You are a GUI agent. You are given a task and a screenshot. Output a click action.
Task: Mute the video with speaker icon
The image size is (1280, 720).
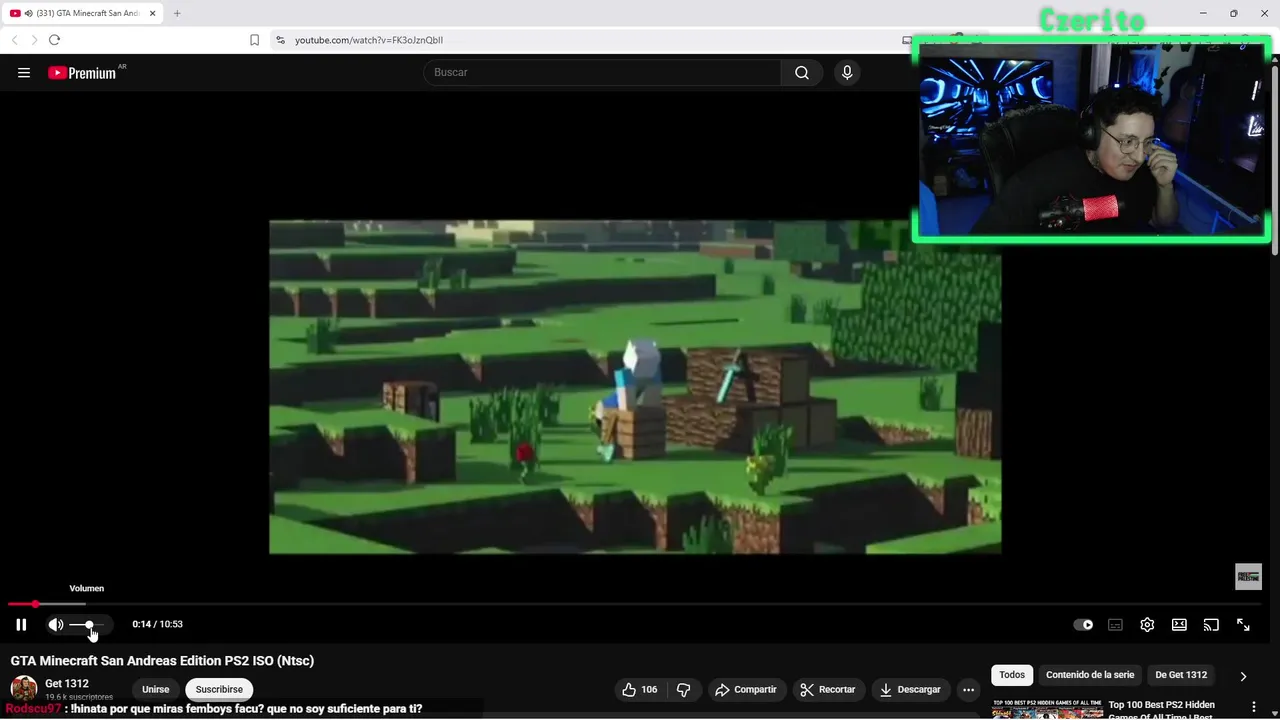coord(56,624)
